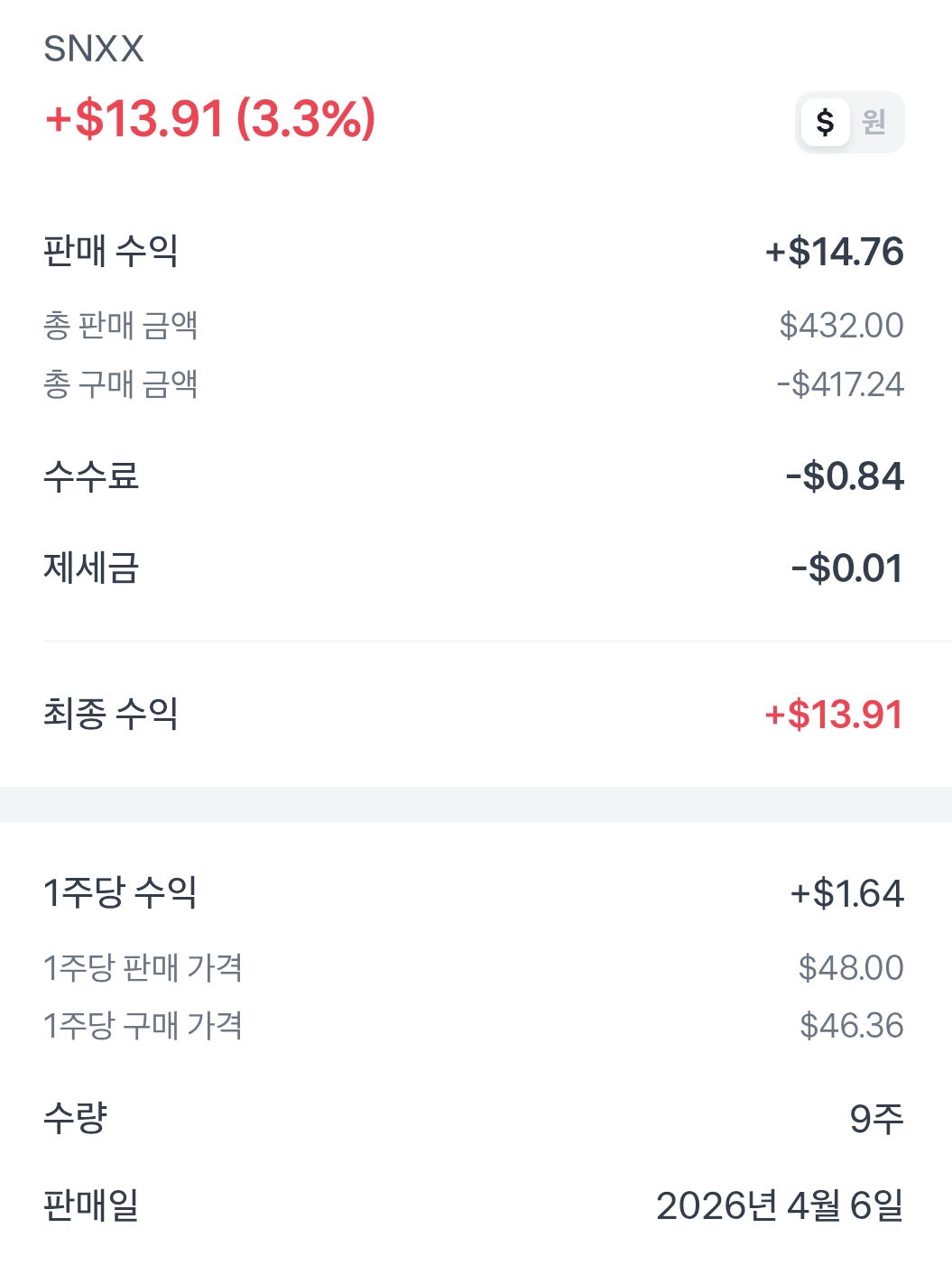The width and height of the screenshot is (952, 1265).
Task: Select the 총 구매 금액 label
Action: click(x=121, y=384)
